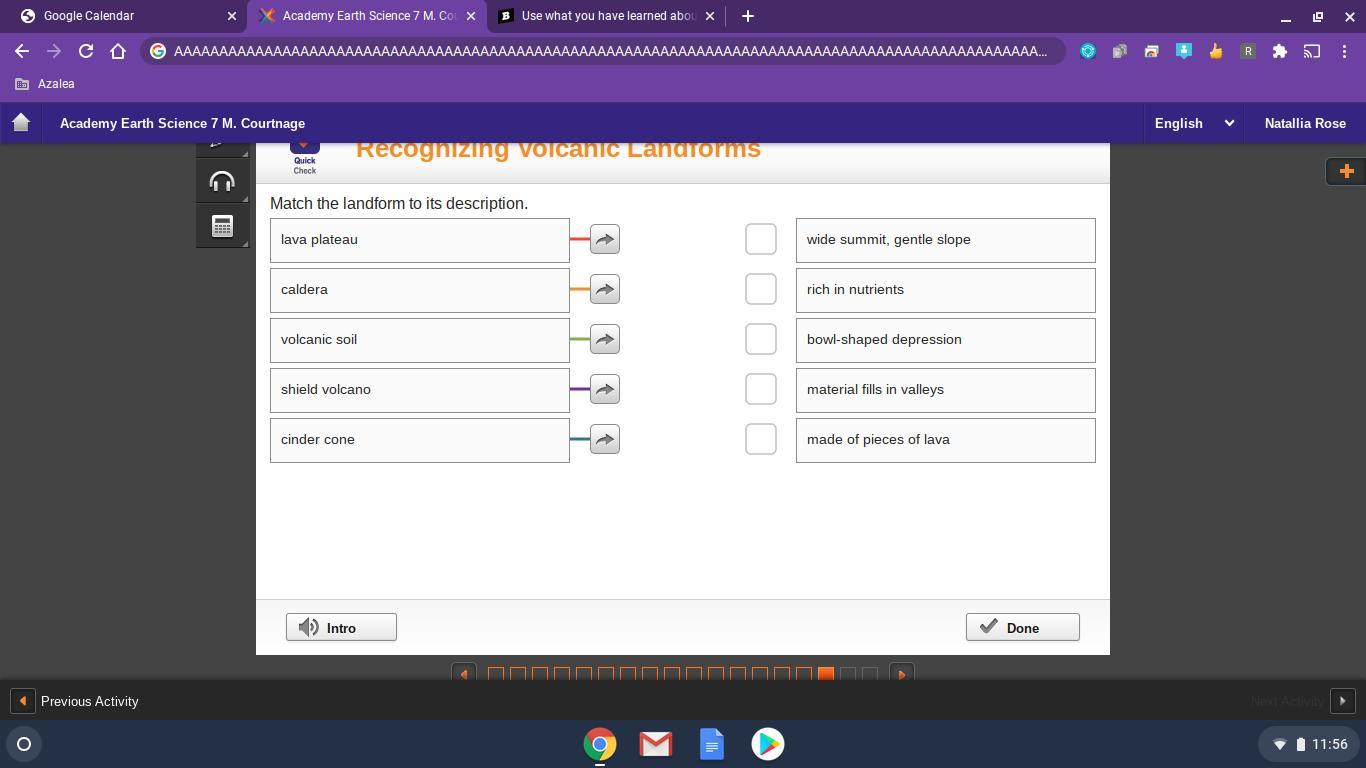Click the Previous Activity button
This screenshot has width=1366, height=768.
(75, 701)
